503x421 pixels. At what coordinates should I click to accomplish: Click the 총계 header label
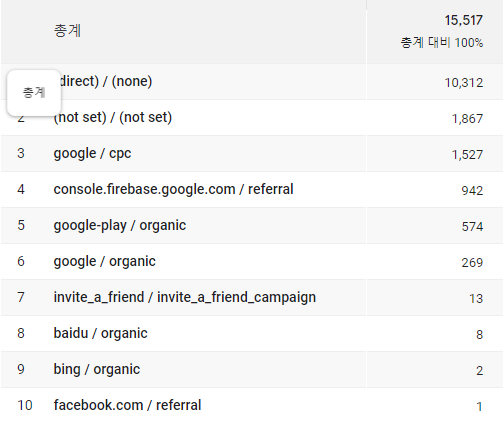click(67, 31)
